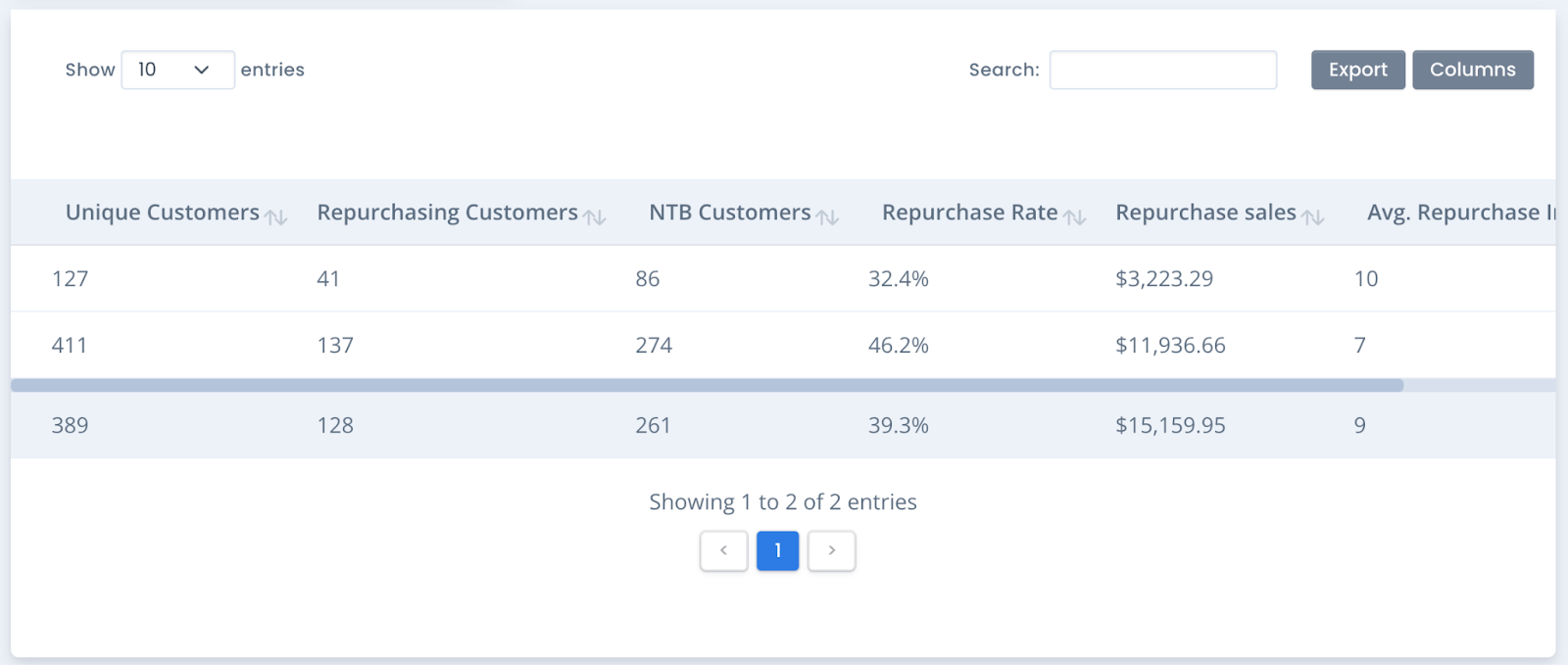Focus the Search input field

click(1162, 70)
